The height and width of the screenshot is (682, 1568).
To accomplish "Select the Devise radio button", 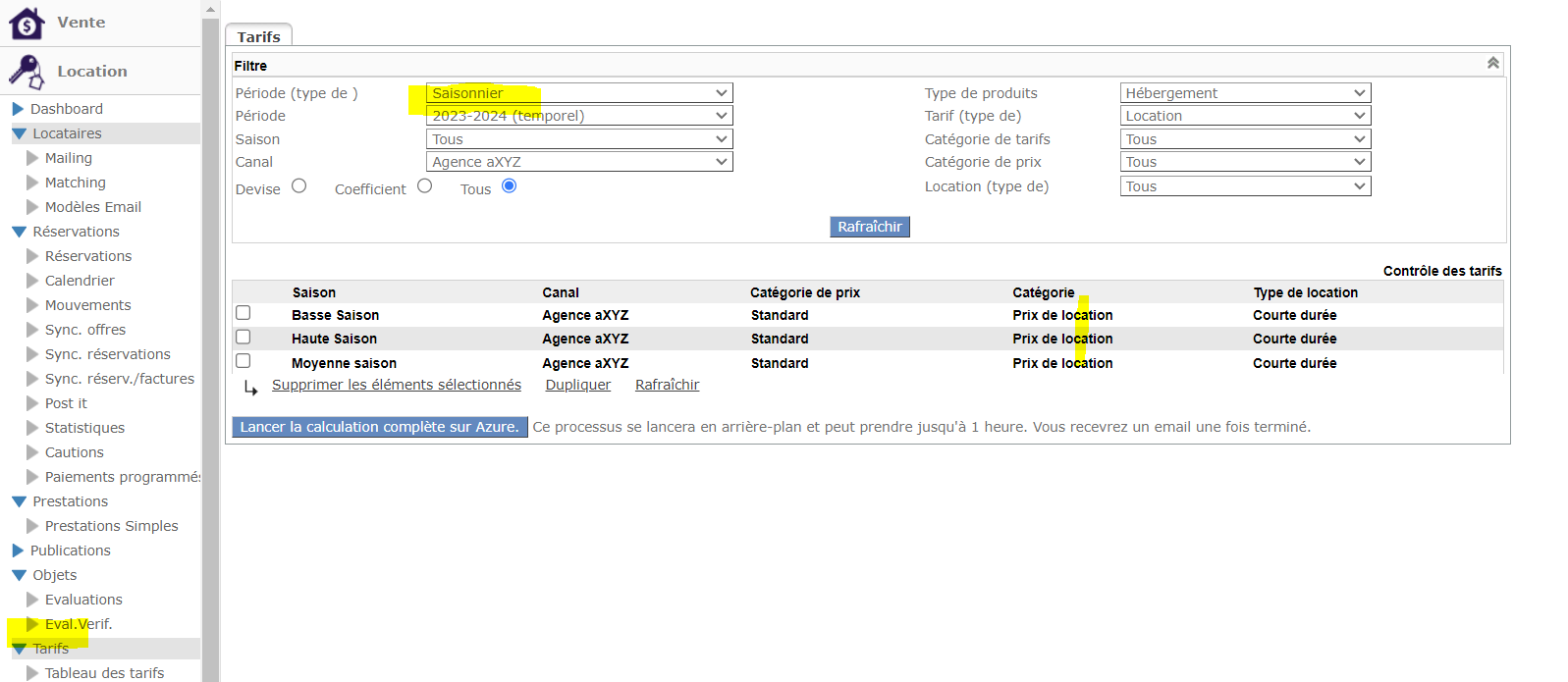I will click(x=299, y=185).
